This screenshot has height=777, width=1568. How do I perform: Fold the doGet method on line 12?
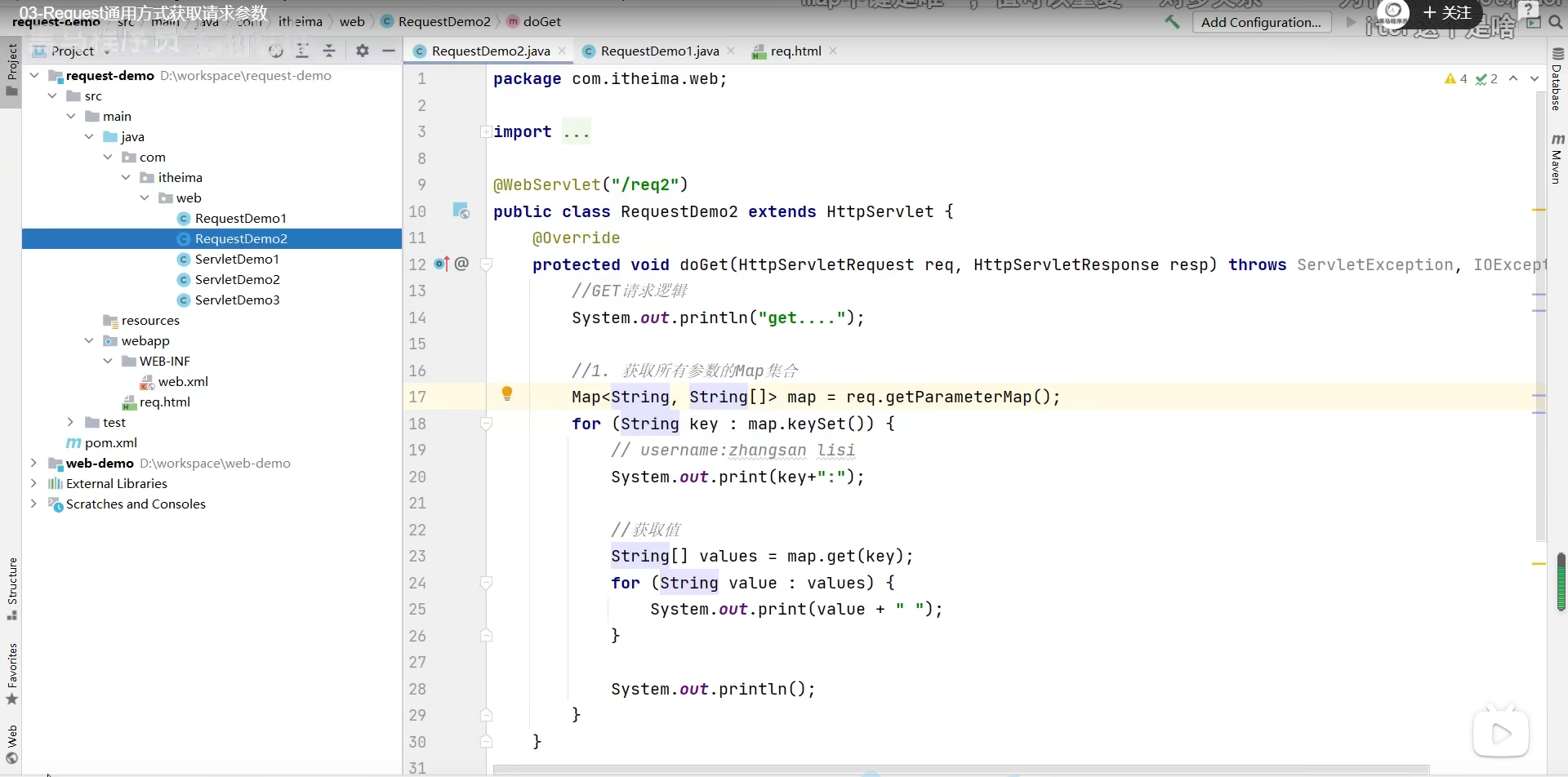coord(486,264)
